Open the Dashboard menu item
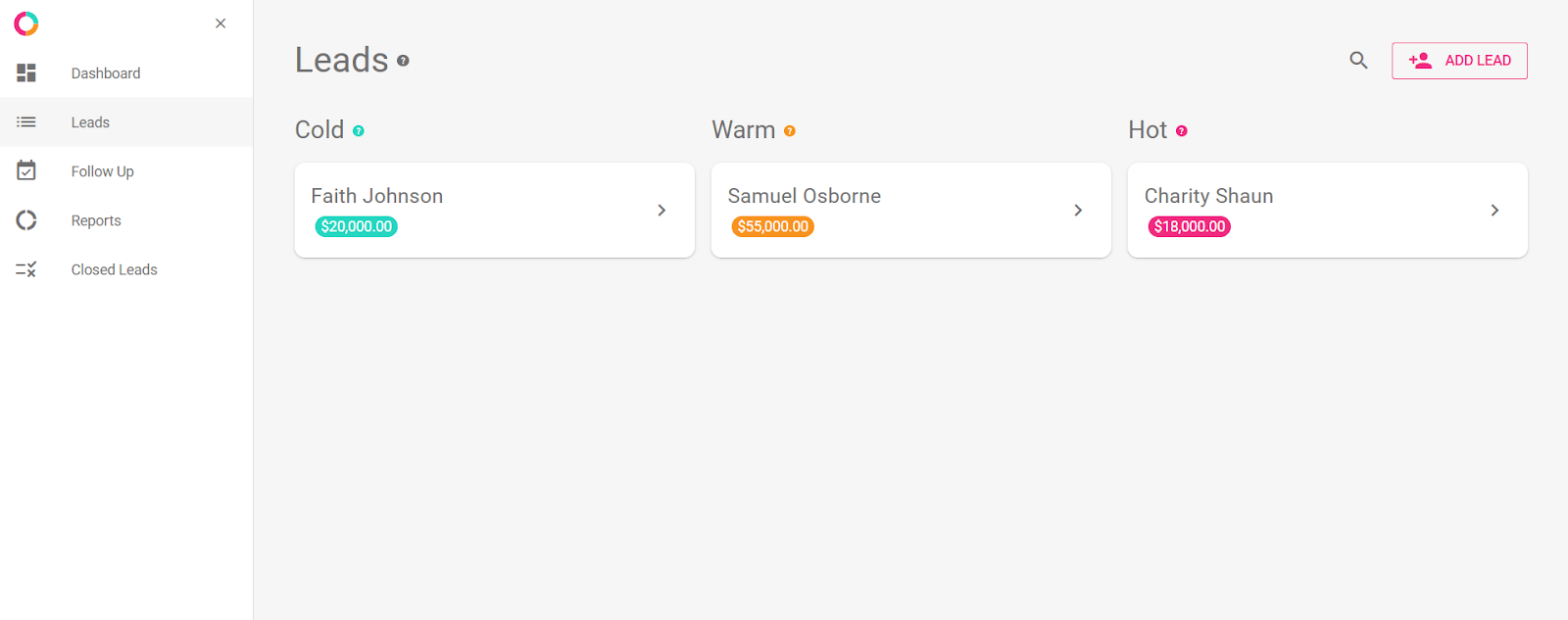This screenshot has width=1568, height=620. pyautogui.click(x=126, y=73)
